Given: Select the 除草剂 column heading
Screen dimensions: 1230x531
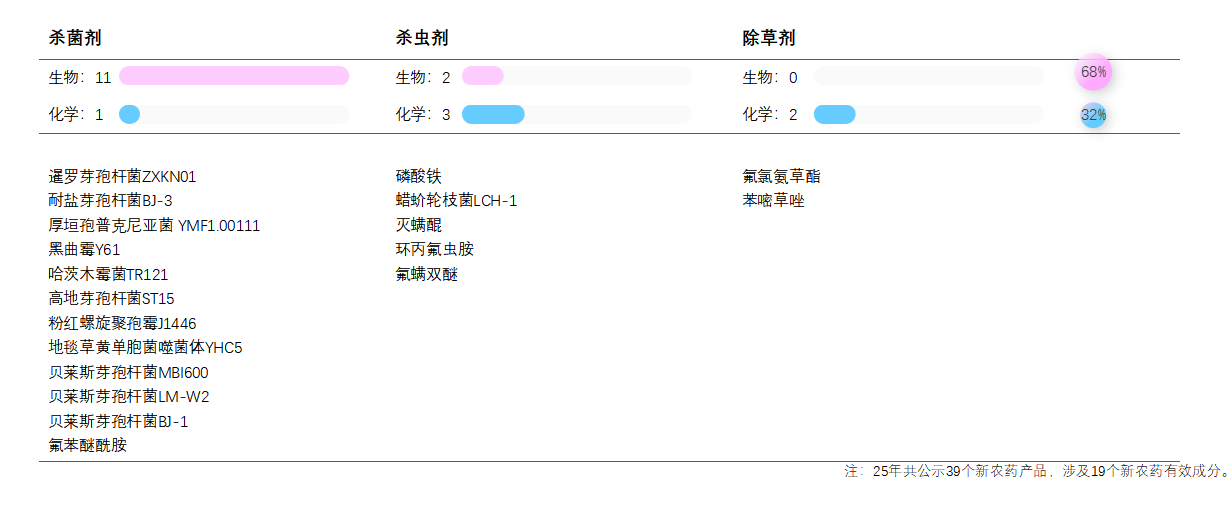Looking at the screenshot, I should (x=769, y=38).
